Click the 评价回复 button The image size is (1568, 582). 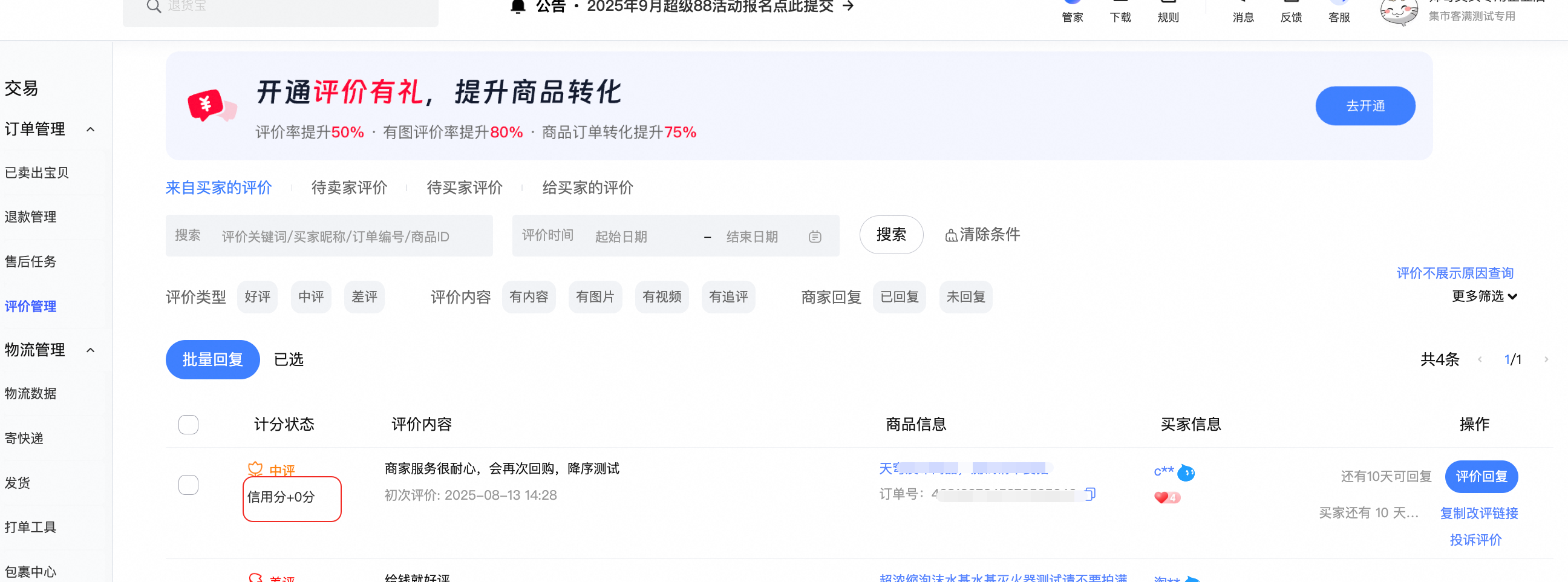tap(1481, 477)
